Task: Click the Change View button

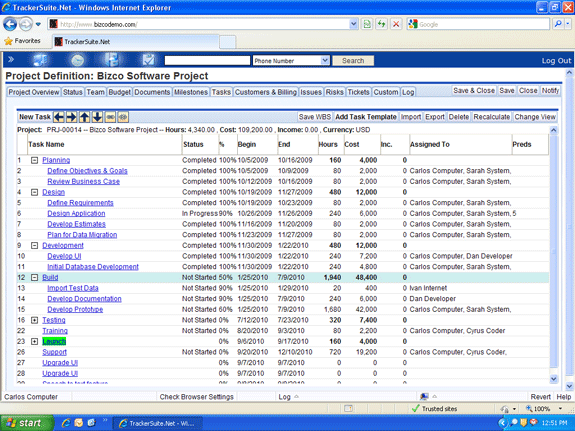Action: 535,117
